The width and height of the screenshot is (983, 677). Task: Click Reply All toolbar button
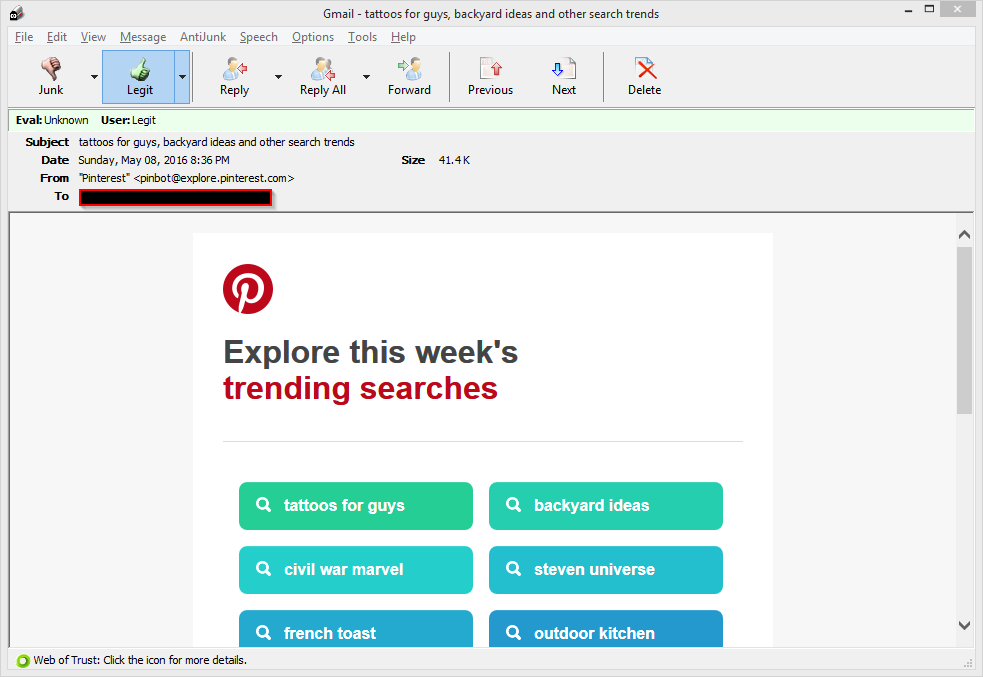(323, 76)
